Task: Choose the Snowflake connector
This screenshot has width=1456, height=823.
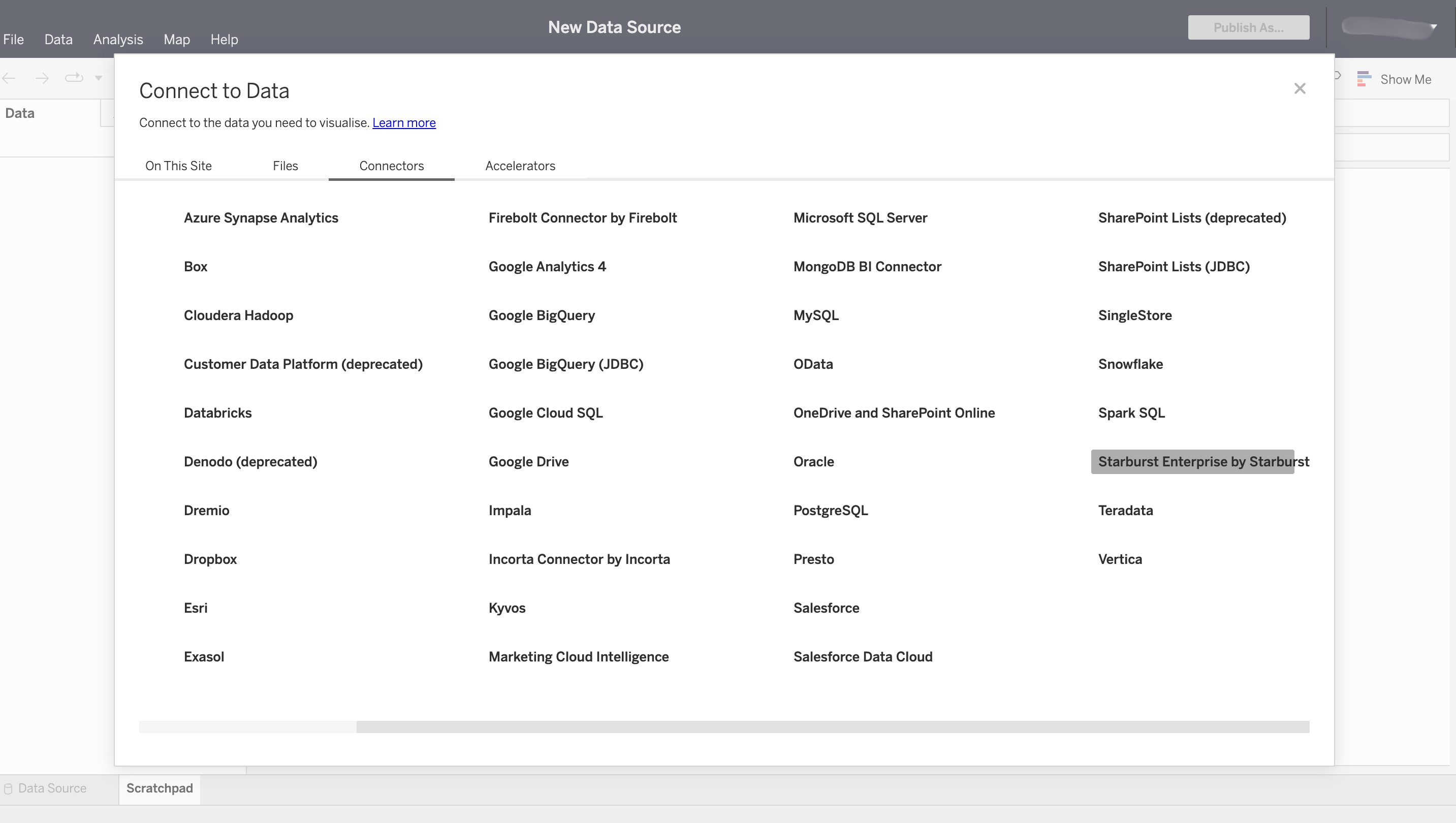Action: pos(1130,364)
